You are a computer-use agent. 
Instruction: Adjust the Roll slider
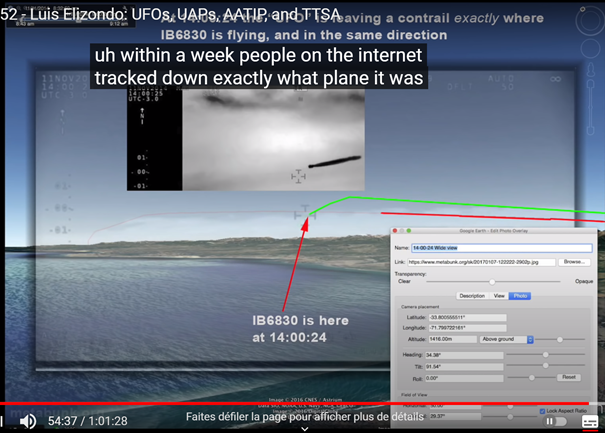[531, 378]
